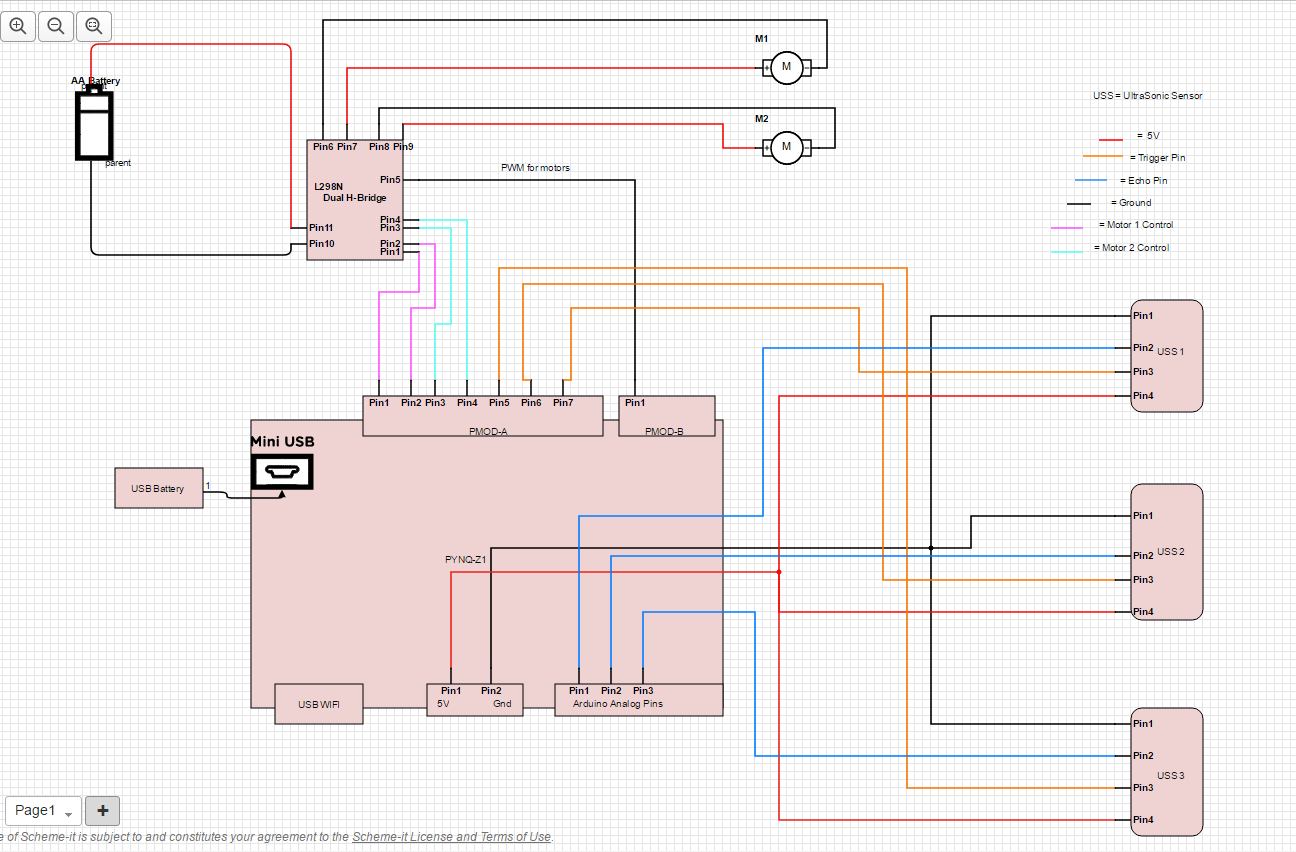
Task: Select the M2 motor symbol
Action: pyautogui.click(x=786, y=147)
